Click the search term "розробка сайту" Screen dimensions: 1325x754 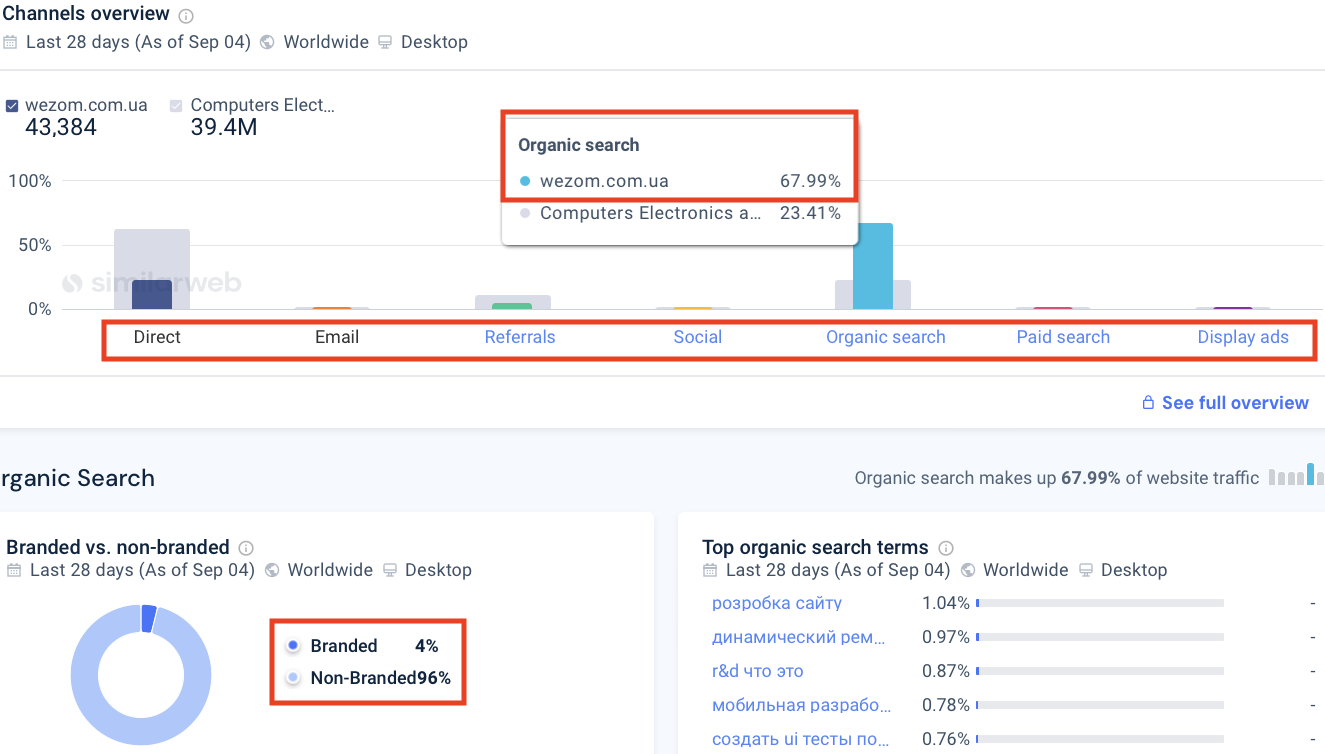coord(777,603)
